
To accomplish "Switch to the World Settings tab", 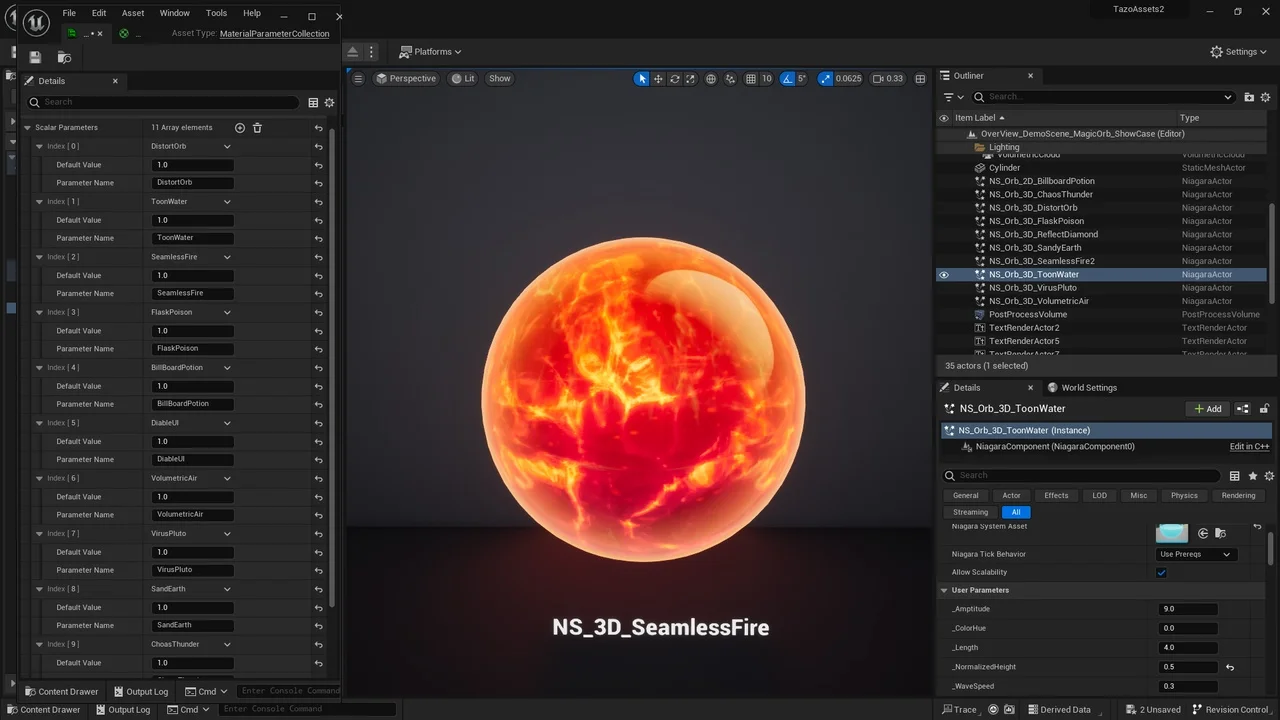I will 1082,388.
